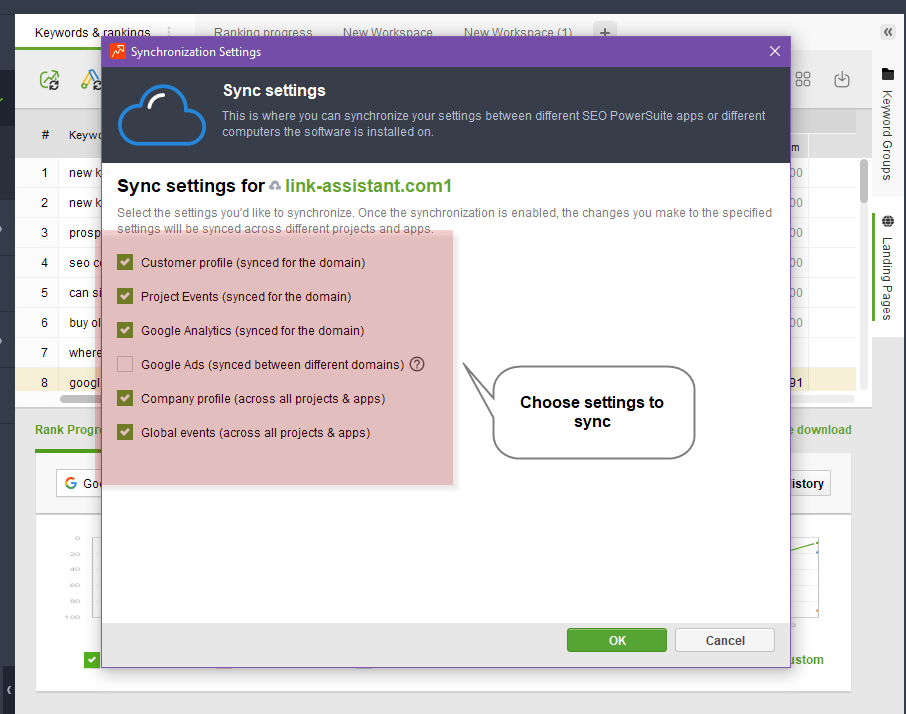Click the small cloud icon beside link-assistant.com1
Viewport: 906px width, 714px height.
click(275, 185)
